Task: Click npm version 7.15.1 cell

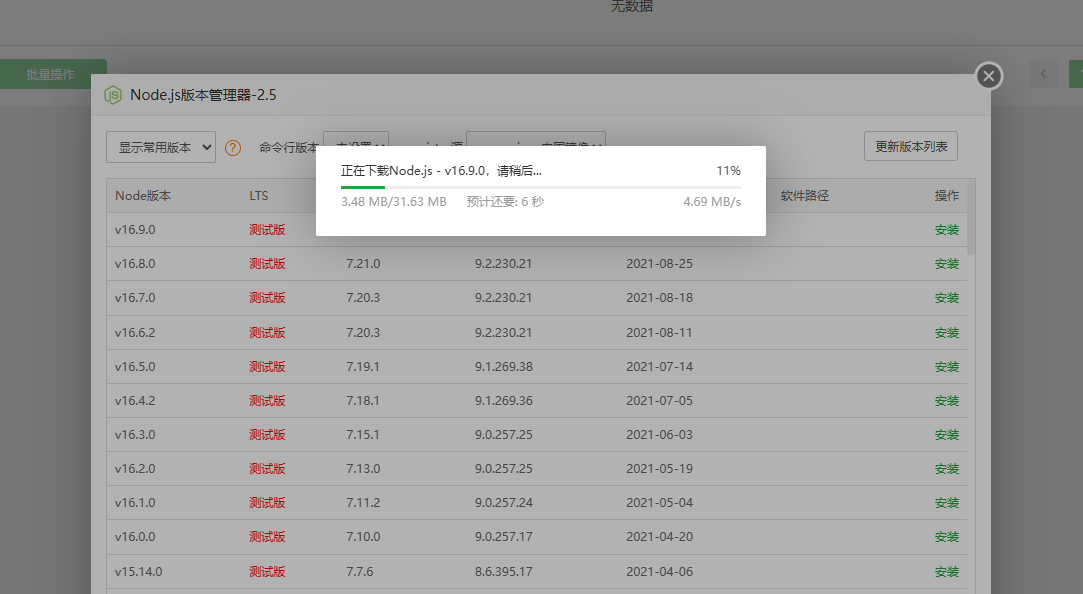Action: tap(363, 434)
